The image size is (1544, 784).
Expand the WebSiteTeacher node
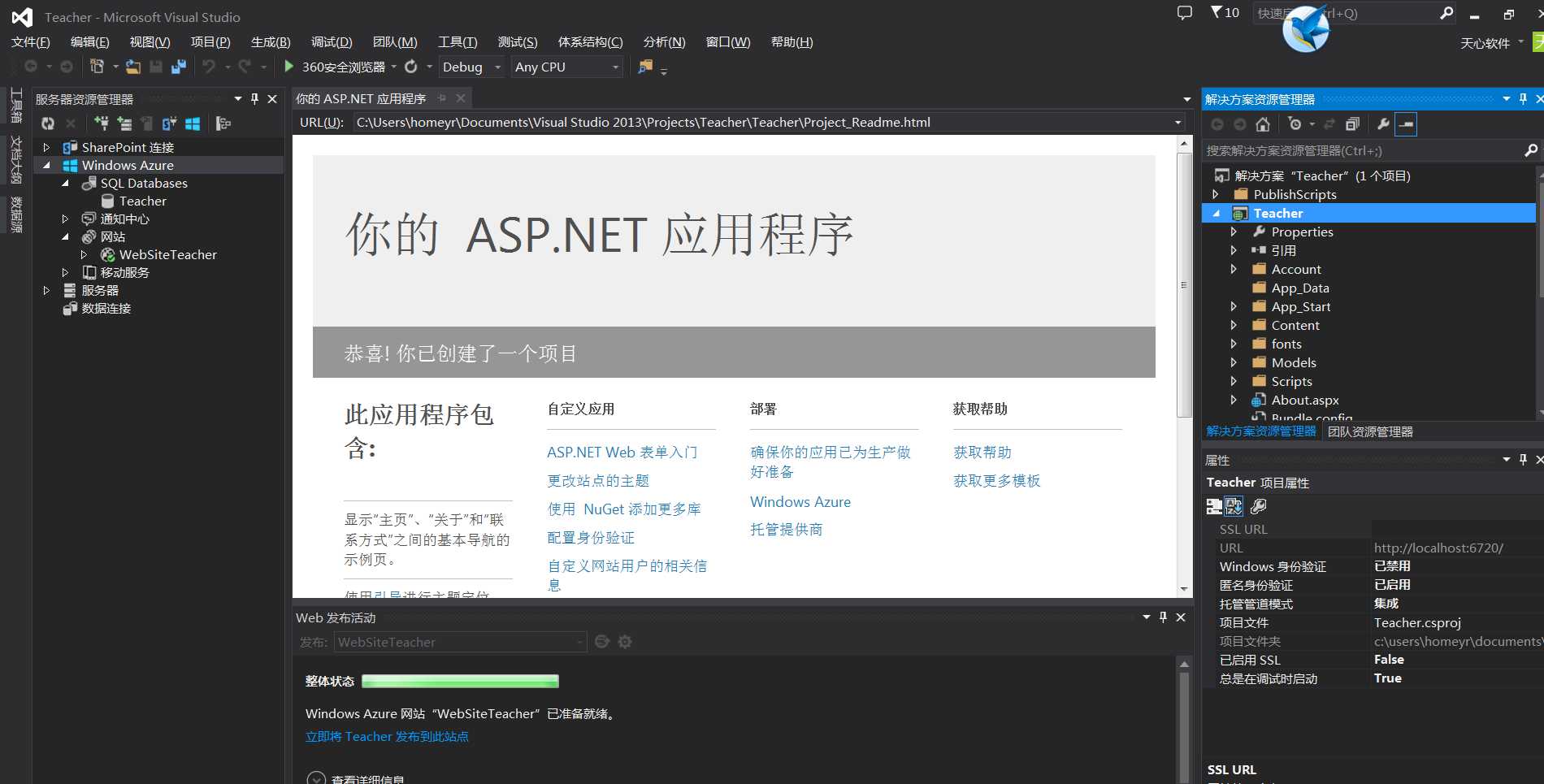click(x=84, y=254)
